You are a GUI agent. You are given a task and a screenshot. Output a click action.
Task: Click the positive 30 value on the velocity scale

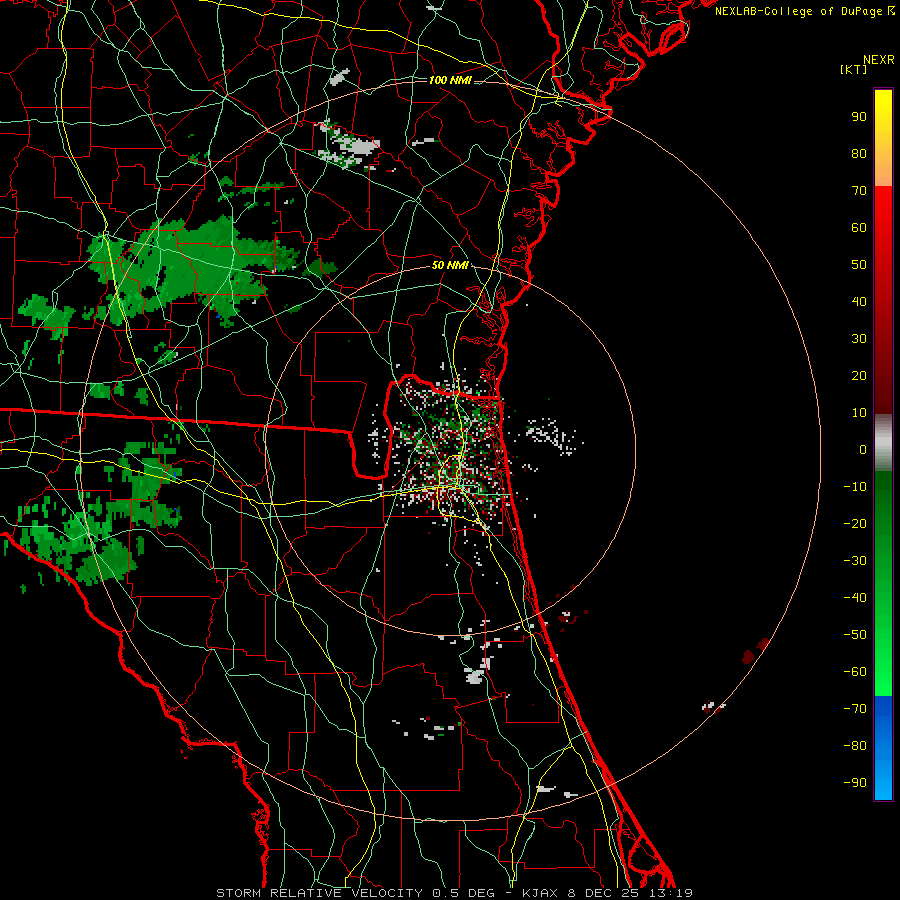tap(859, 339)
